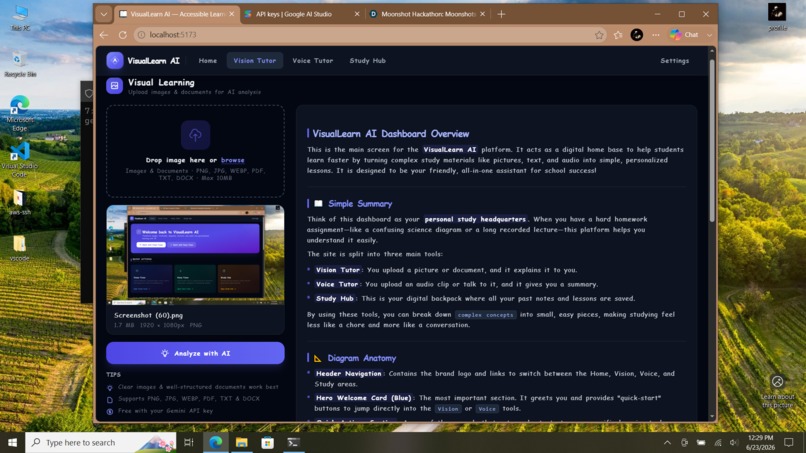Click the VisualLearn AI brand name
806x453 pixels.
click(x=153, y=61)
